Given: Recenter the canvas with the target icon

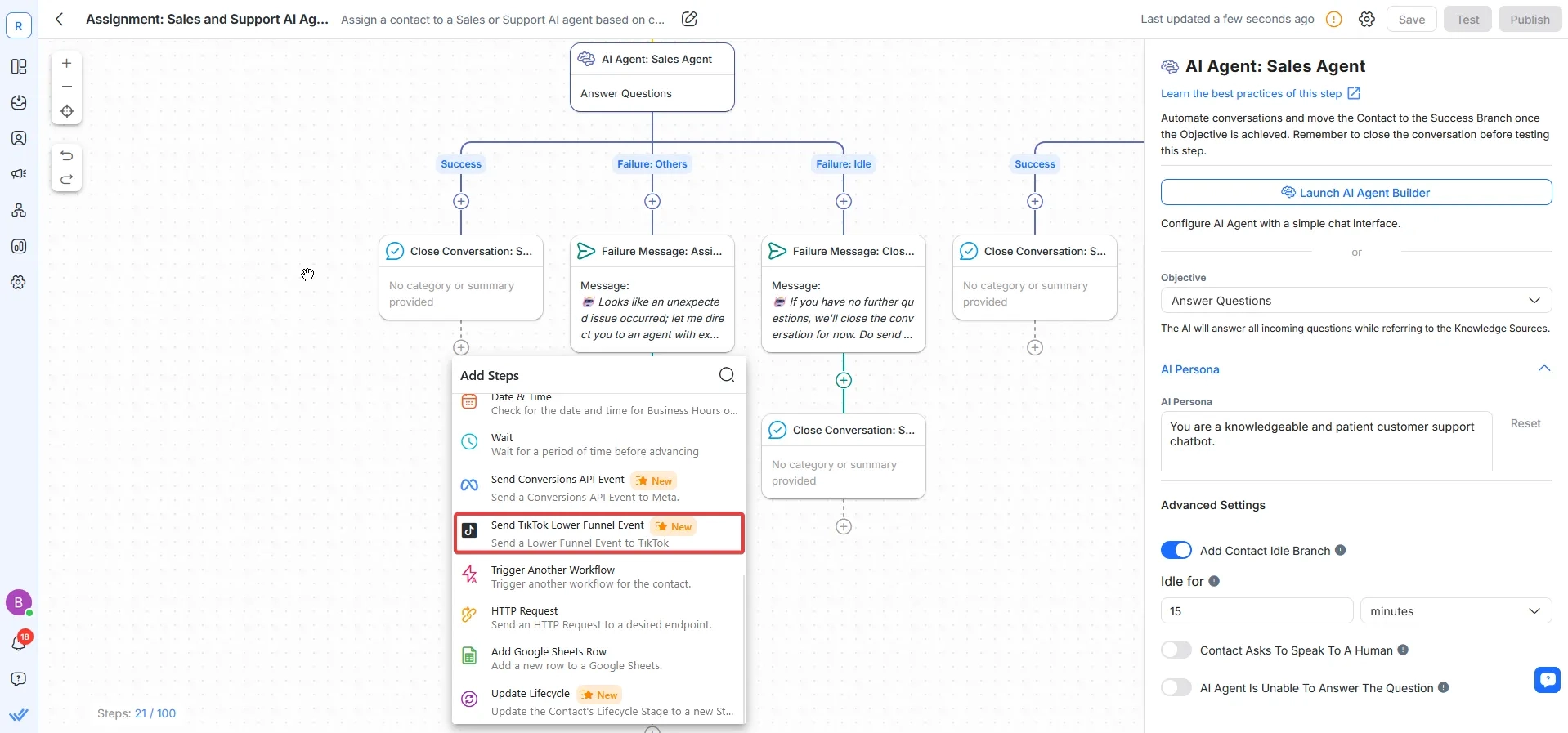Looking at the screenshot, I should tap(67, 111).
